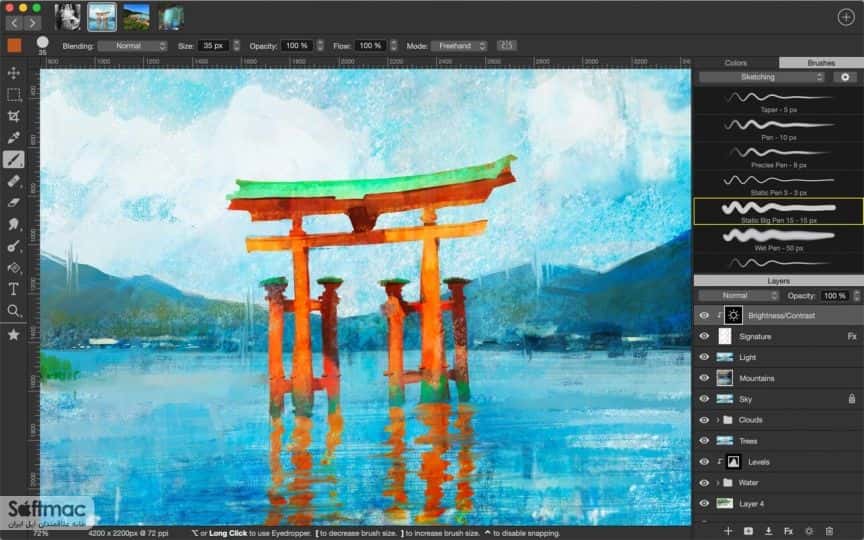Open the Mode Freehand dropdown
The width and height of the screenshot is (864, 540).
click(x=459, y=46)
